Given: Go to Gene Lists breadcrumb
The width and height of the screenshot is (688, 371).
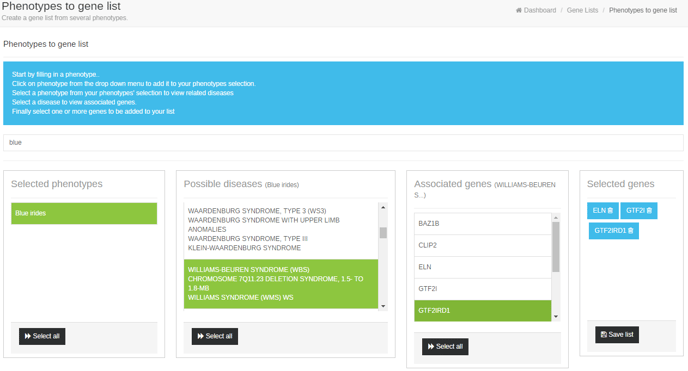Looking at the screenshot, I should [582, 10].
